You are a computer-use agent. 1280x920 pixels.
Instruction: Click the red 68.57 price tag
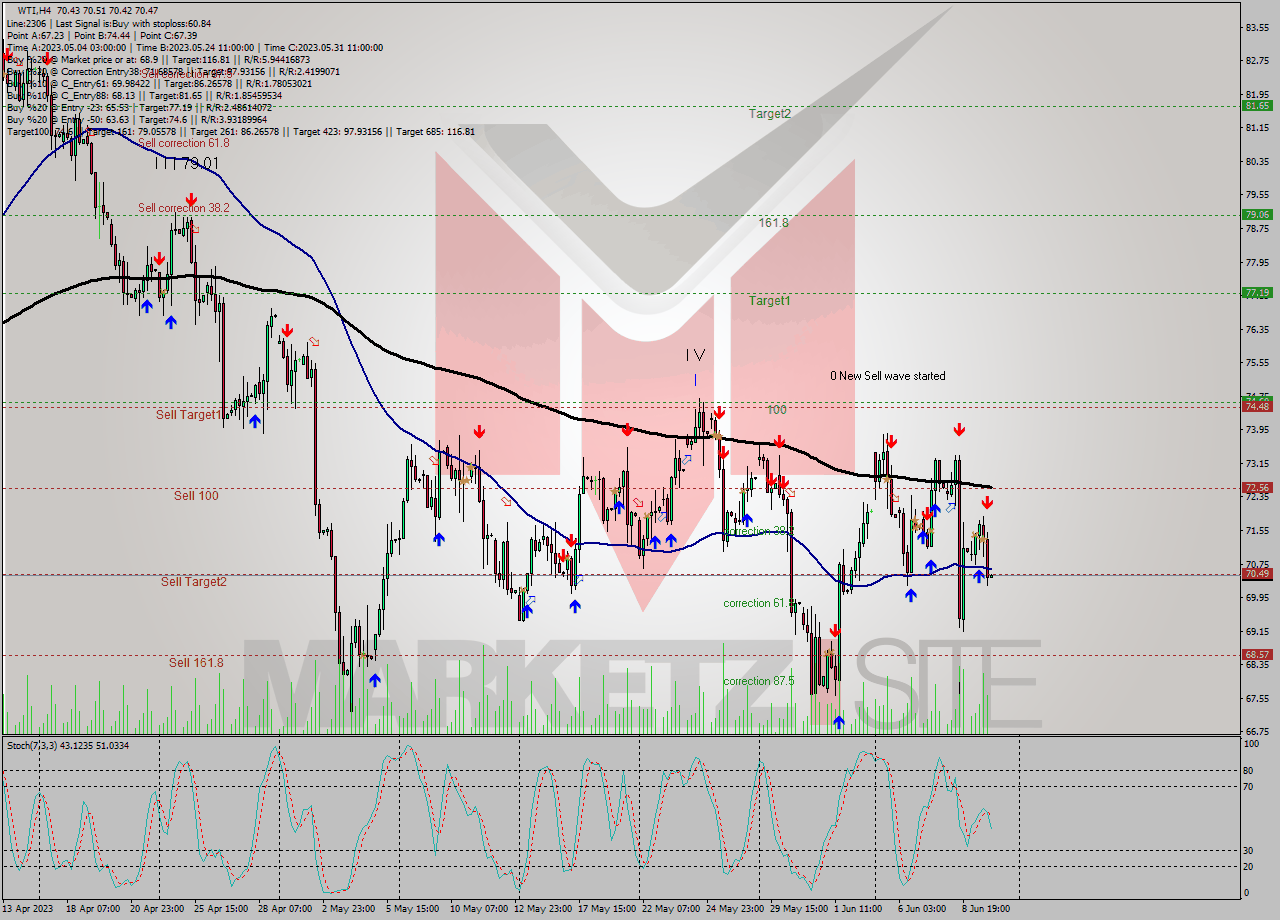[x=1257, y=654]
